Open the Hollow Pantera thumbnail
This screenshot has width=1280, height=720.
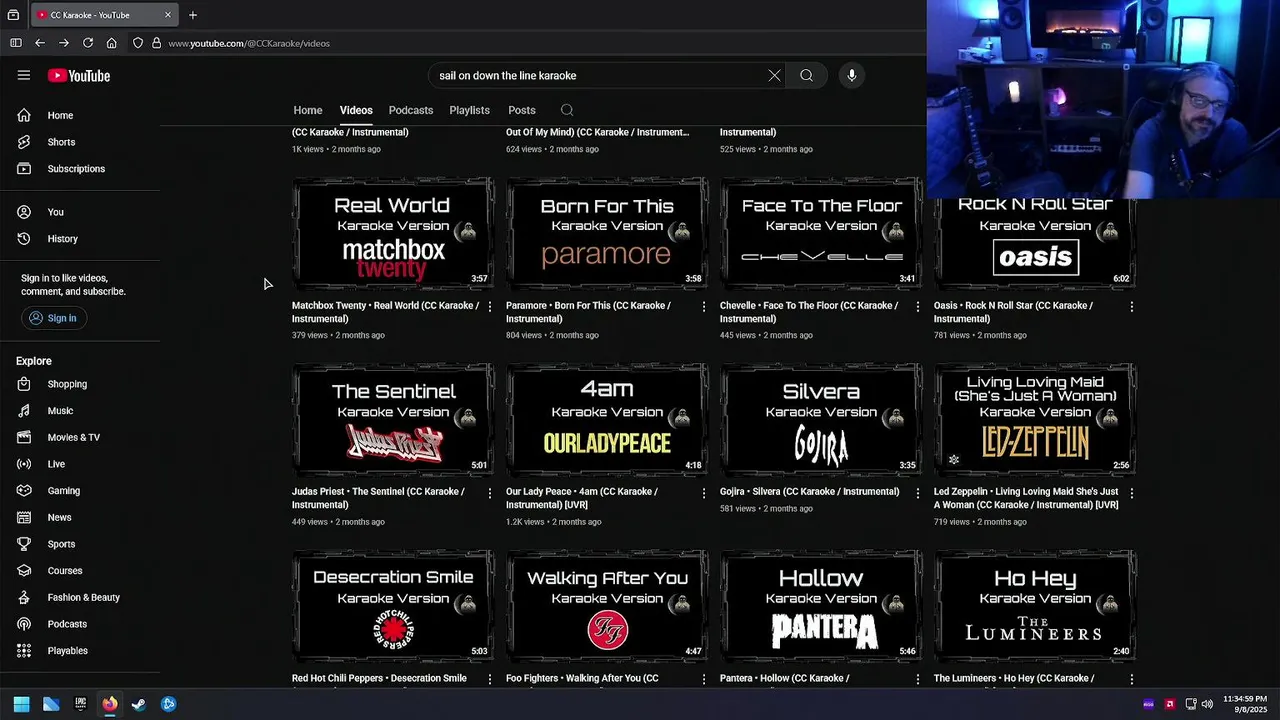pos(821,606)
